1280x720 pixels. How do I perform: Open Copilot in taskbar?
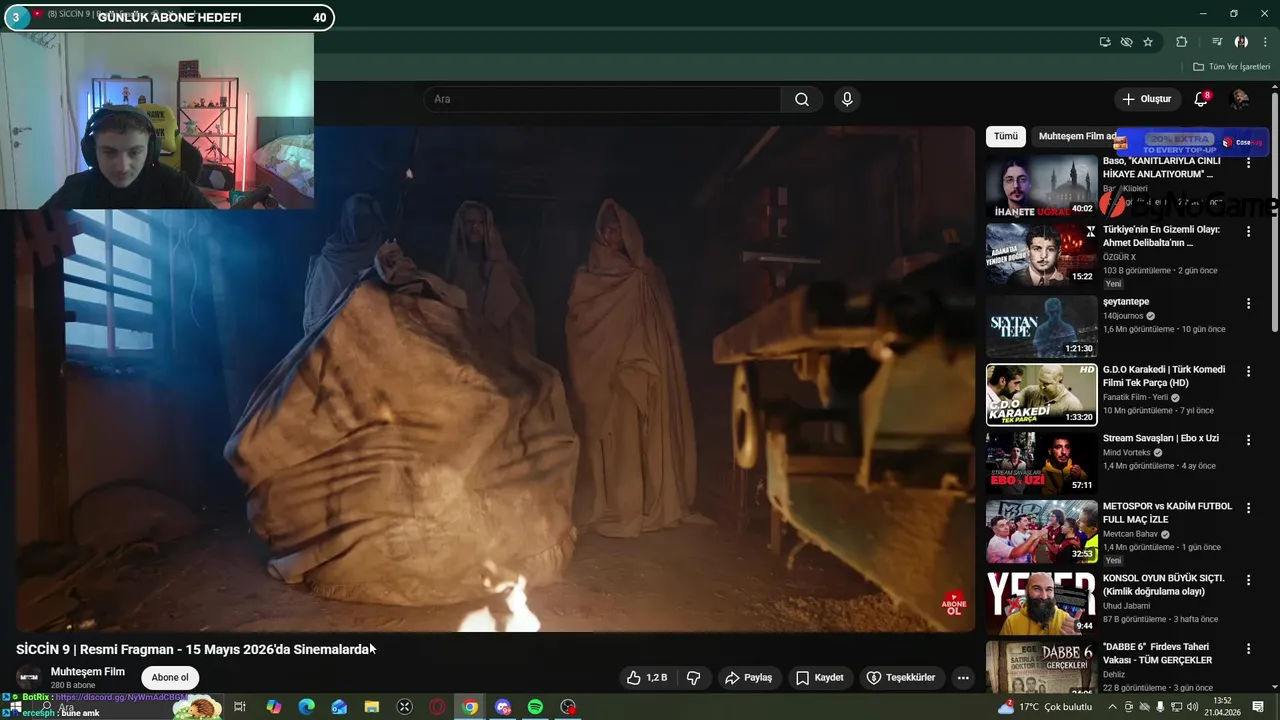[273, 707]
